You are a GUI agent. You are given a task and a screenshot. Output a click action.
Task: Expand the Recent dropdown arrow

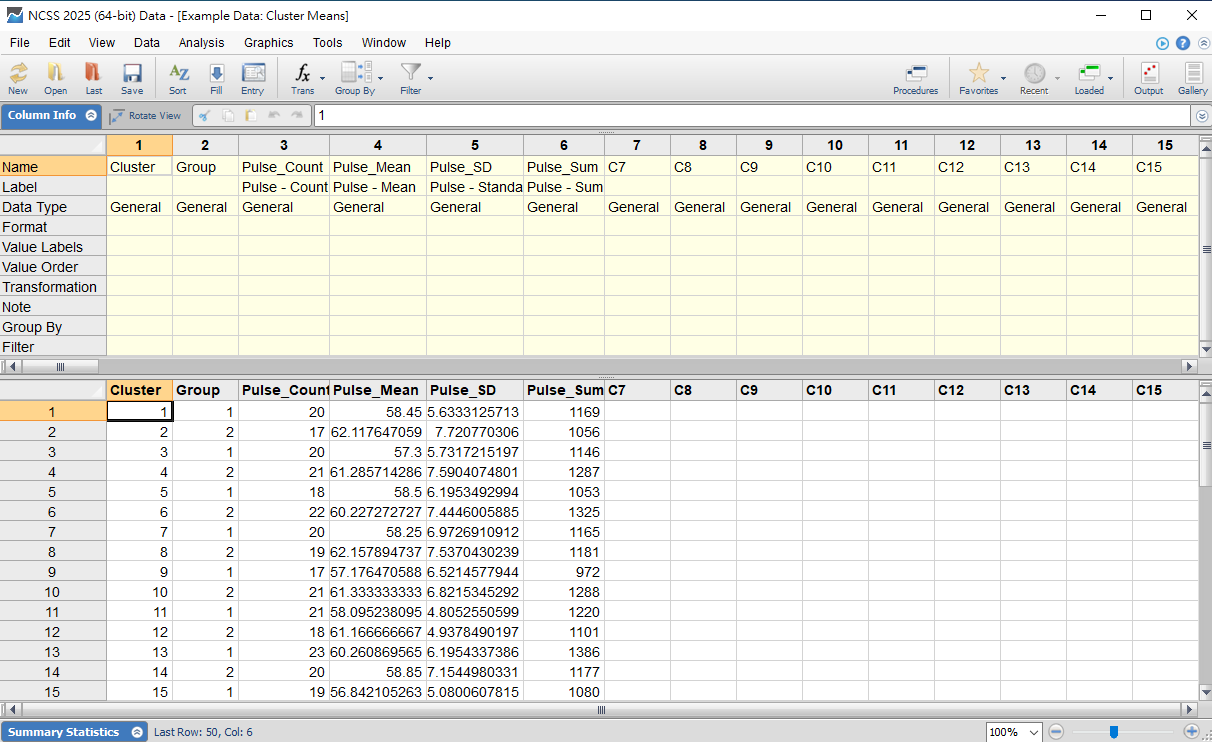click(x=1057, y=78)
